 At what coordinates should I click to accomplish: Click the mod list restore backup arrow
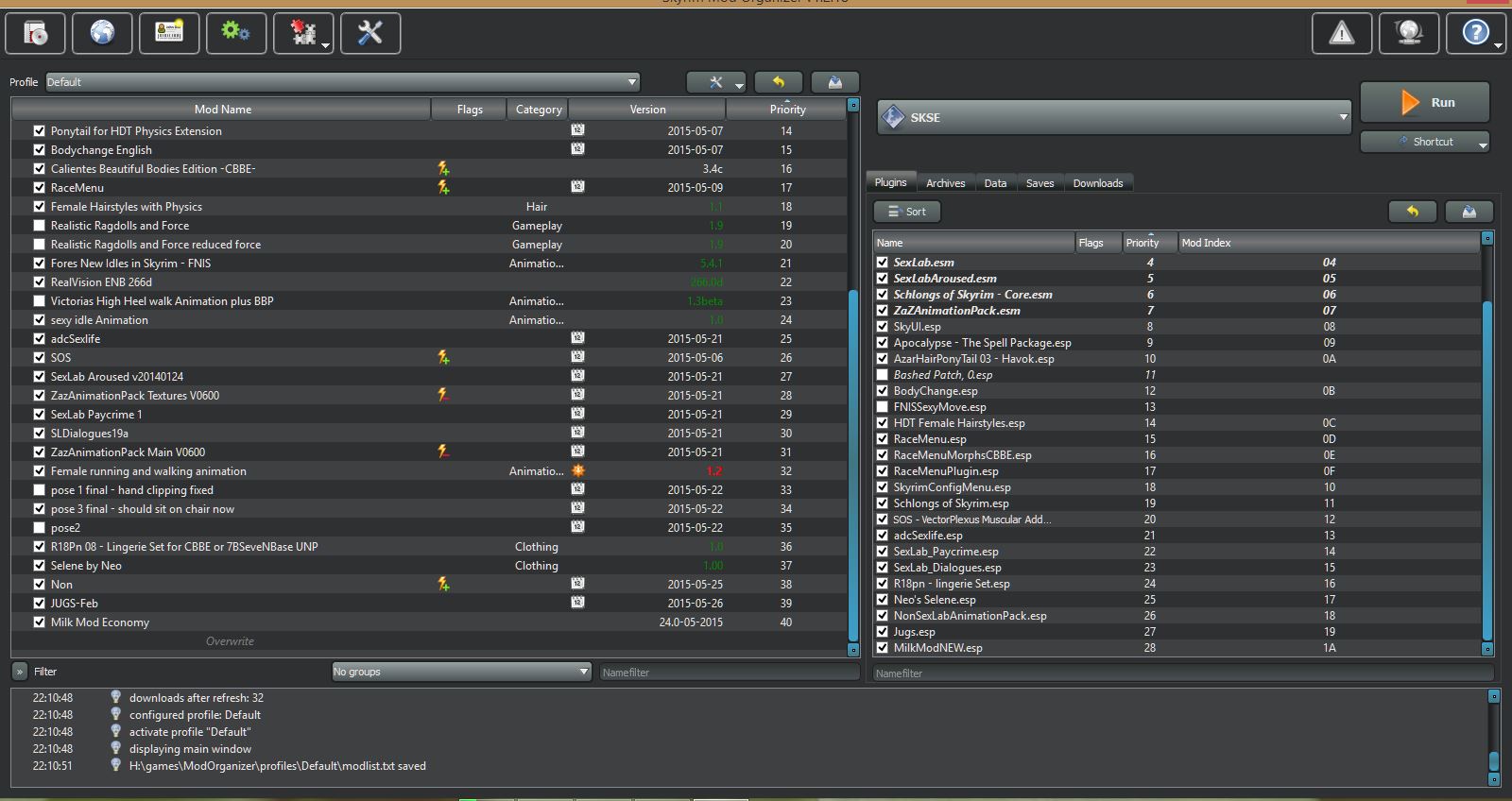tap(779, 82)
